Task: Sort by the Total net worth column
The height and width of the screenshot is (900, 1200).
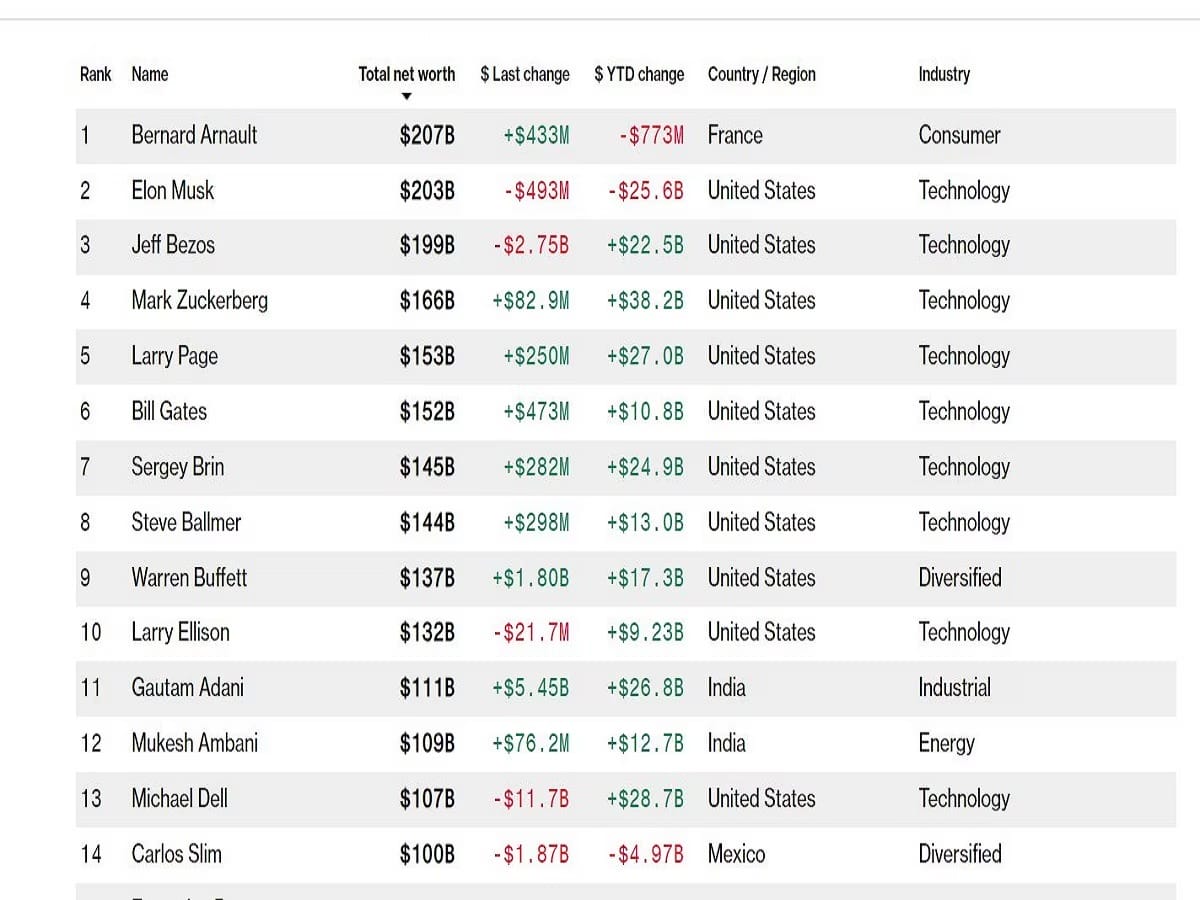Action: [406, 74]
